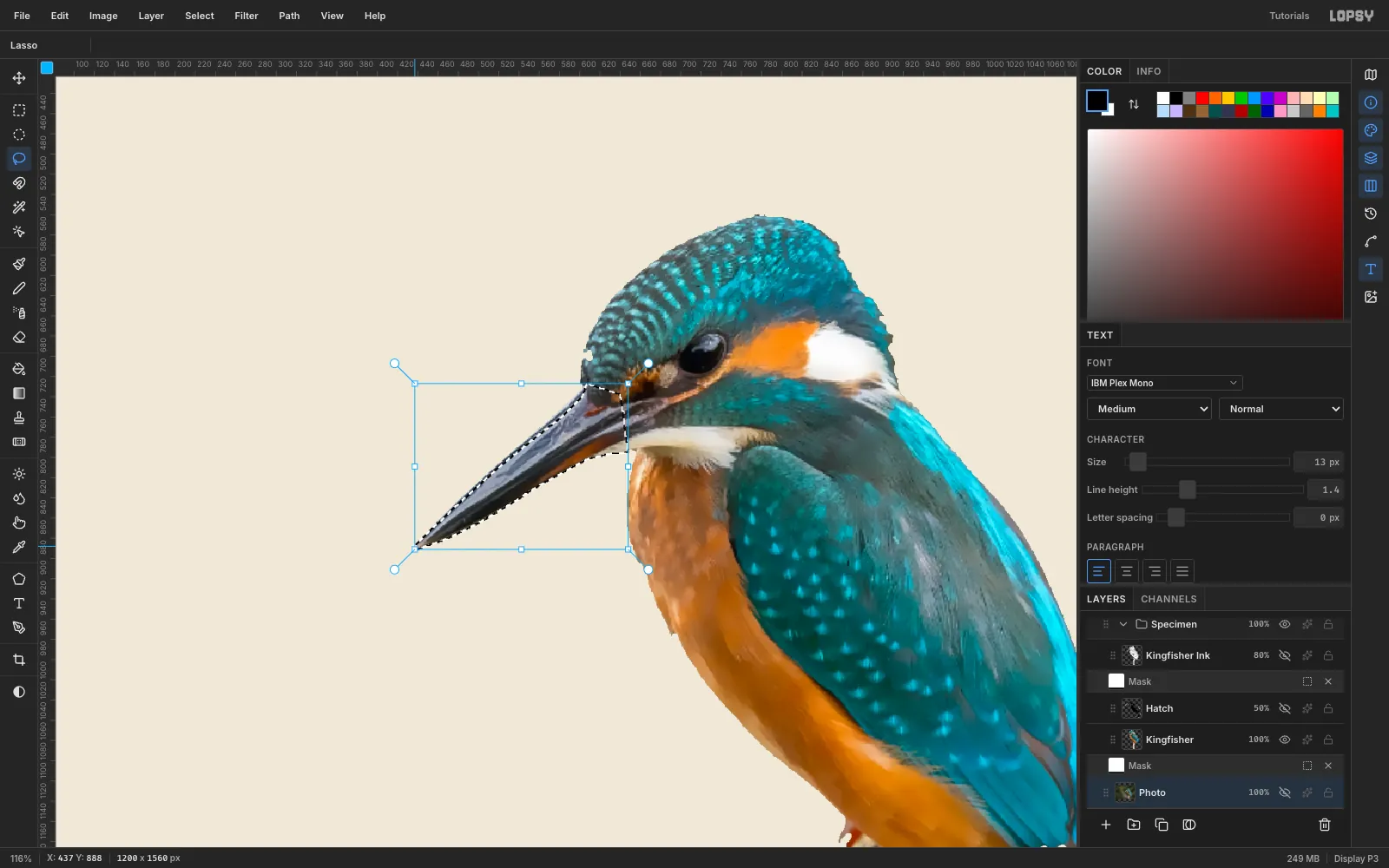Select the Crop tool
Viewport: 1389px width, 868px height.
point(19,660)
